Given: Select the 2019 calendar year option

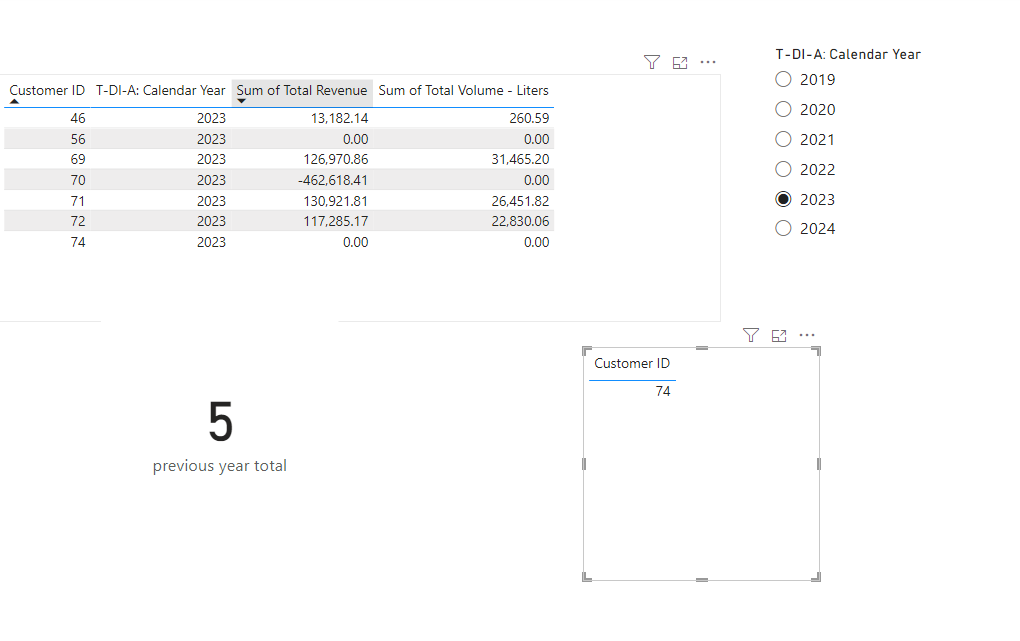Looking at the screenshot, I should (783, 79).
